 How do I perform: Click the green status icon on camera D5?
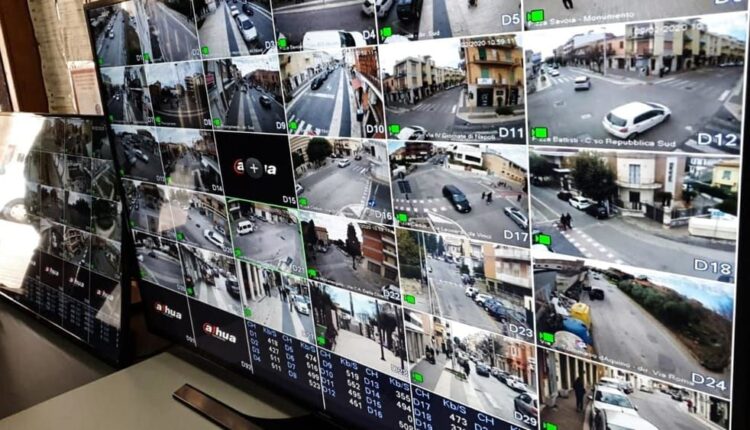[x=536, y=16]
